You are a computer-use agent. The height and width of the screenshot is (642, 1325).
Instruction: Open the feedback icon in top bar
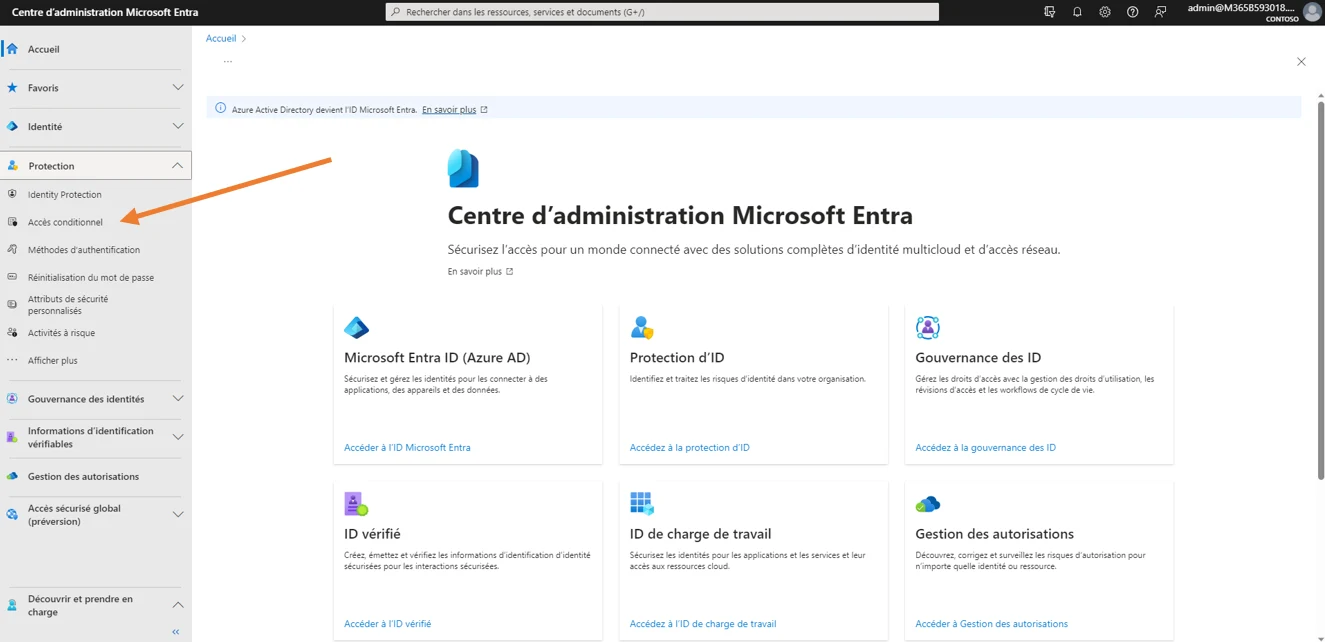click(1160, 12)
